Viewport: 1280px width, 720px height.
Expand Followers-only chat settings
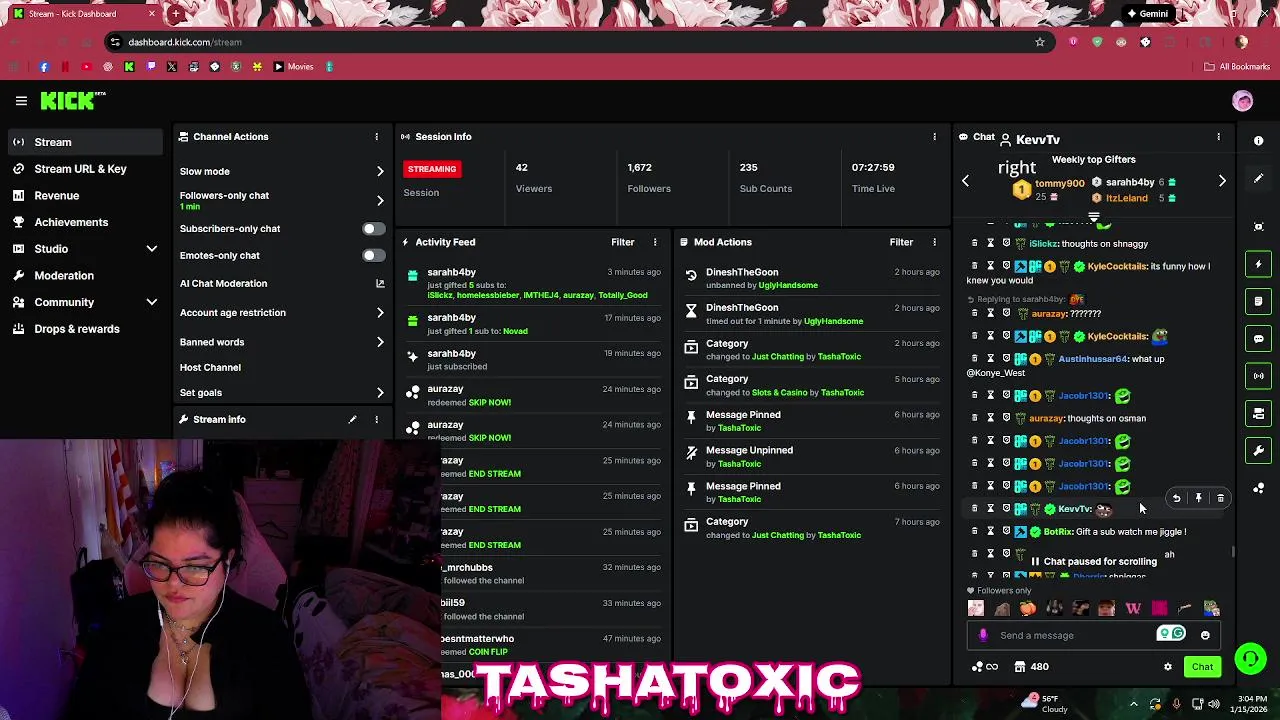(x=380, y=200)
